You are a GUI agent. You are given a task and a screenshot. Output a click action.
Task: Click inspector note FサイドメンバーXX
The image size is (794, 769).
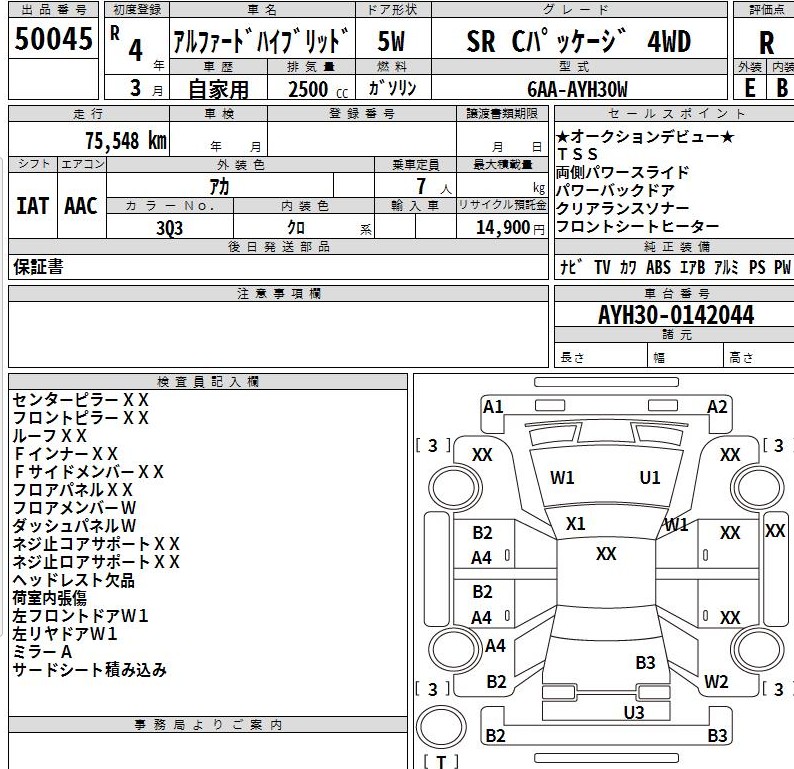[88, 472]
